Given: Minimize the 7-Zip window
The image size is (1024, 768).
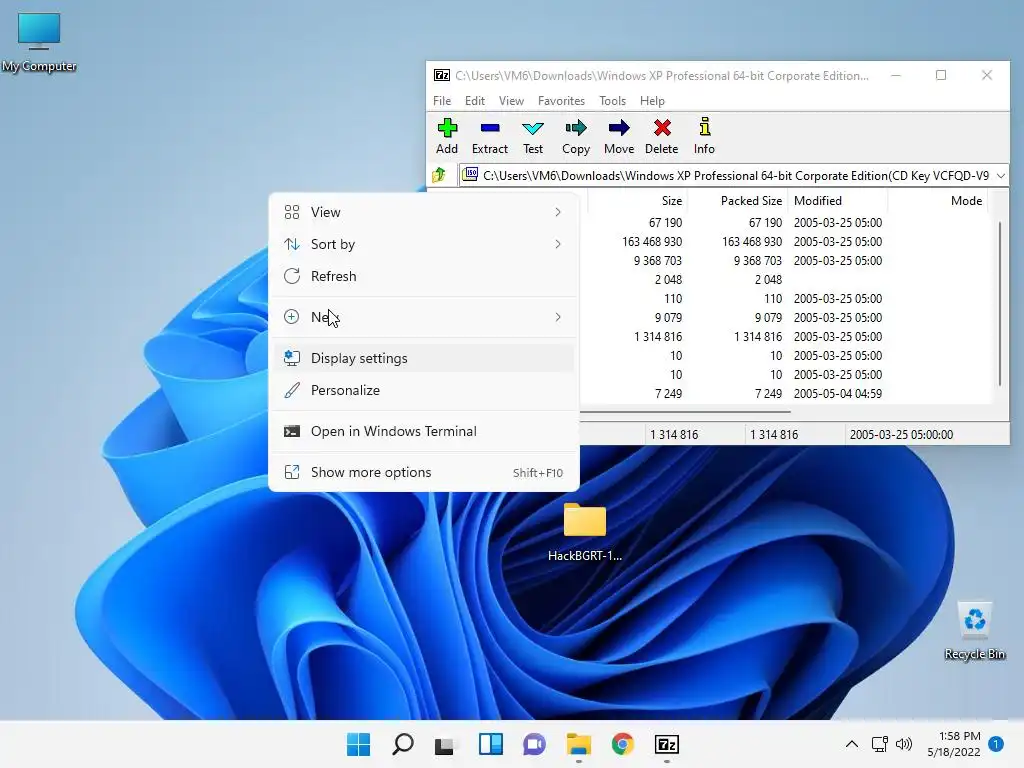Looking at the screenshot, I should pos(896,75).
